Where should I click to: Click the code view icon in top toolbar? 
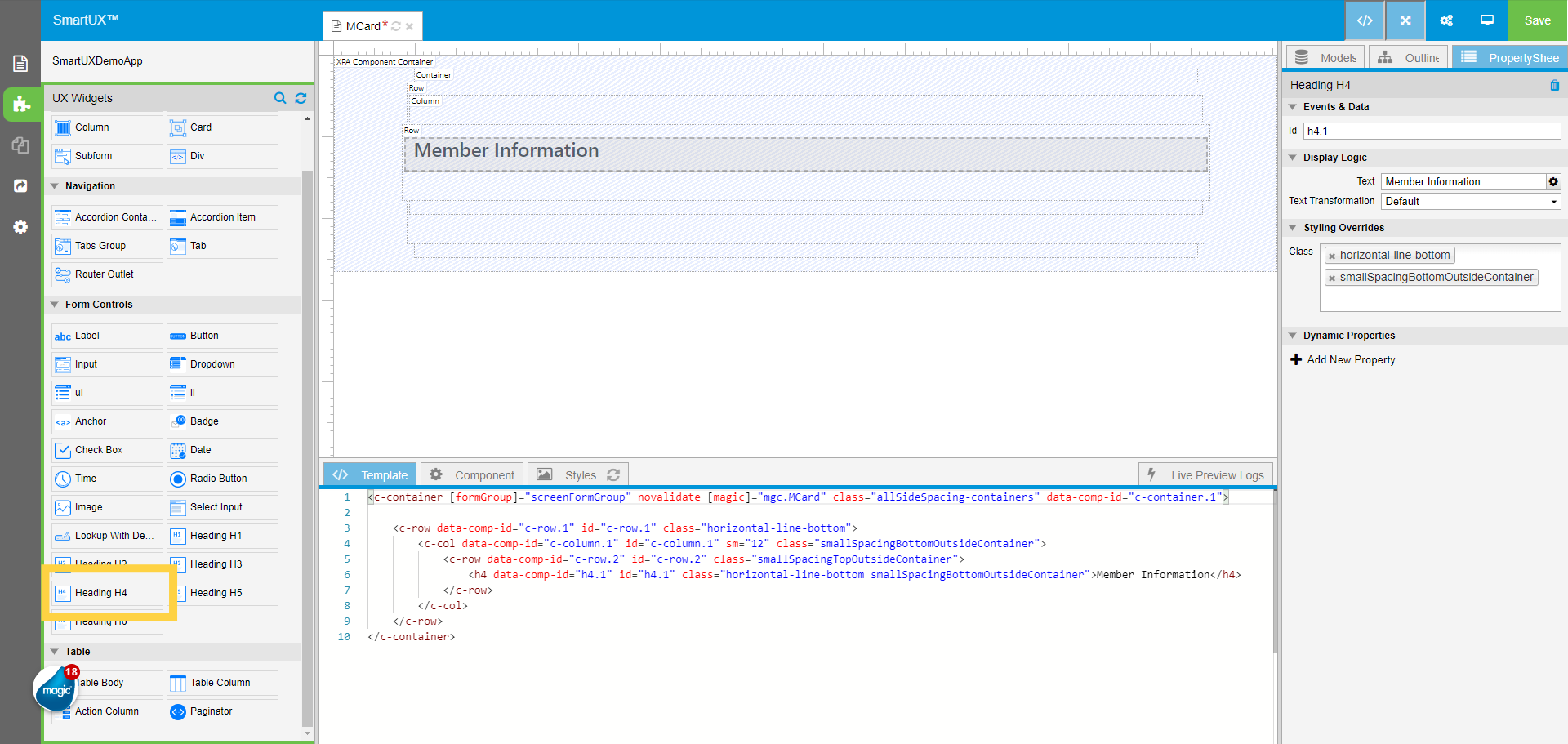coord(1365,20)
